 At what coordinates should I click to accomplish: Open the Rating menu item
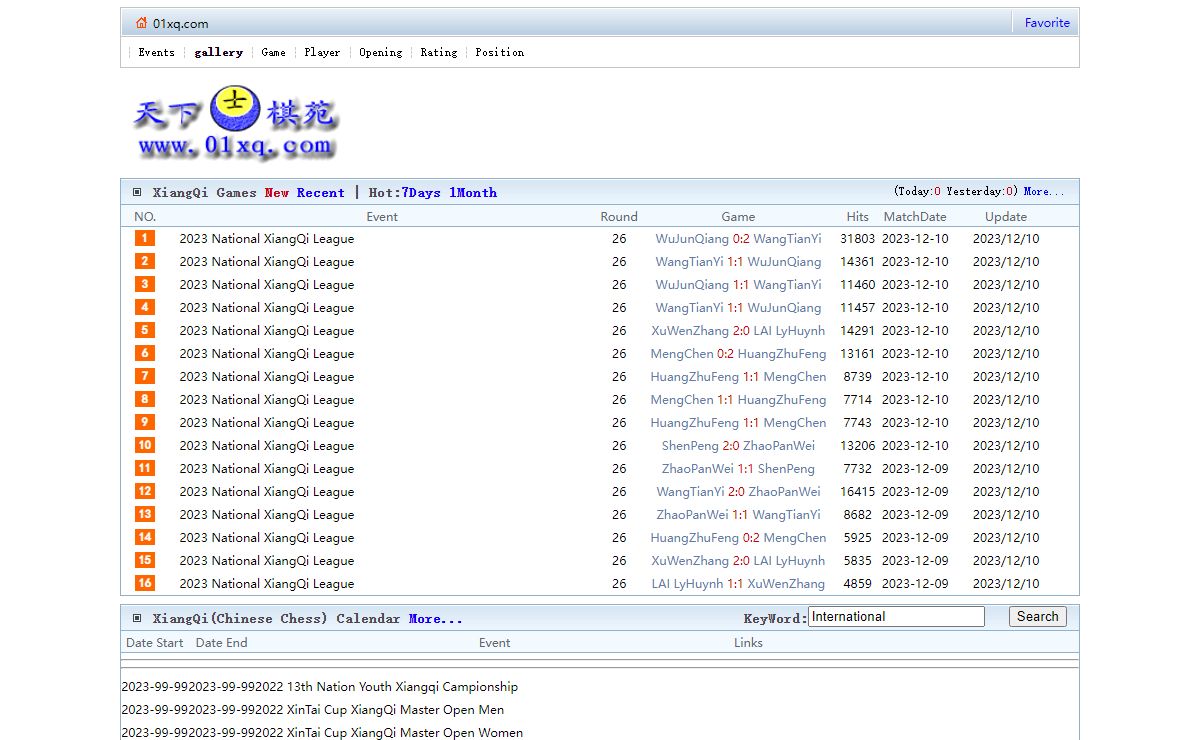439,52
